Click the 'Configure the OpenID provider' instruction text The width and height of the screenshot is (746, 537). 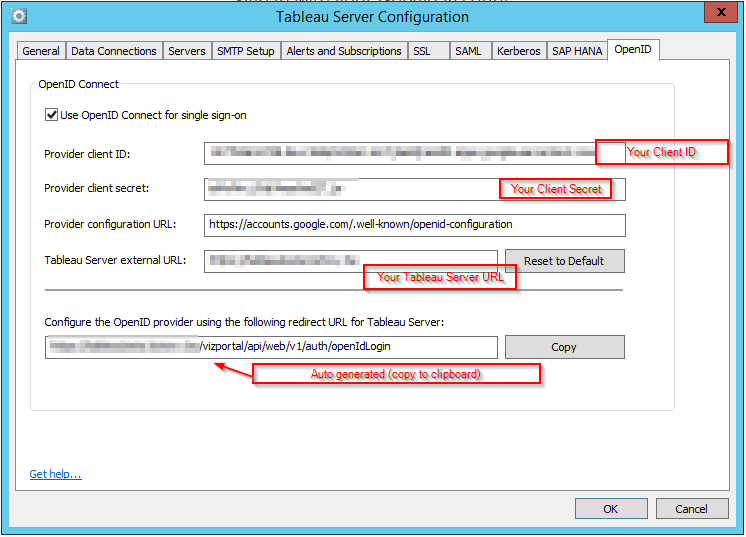point(244,322)
